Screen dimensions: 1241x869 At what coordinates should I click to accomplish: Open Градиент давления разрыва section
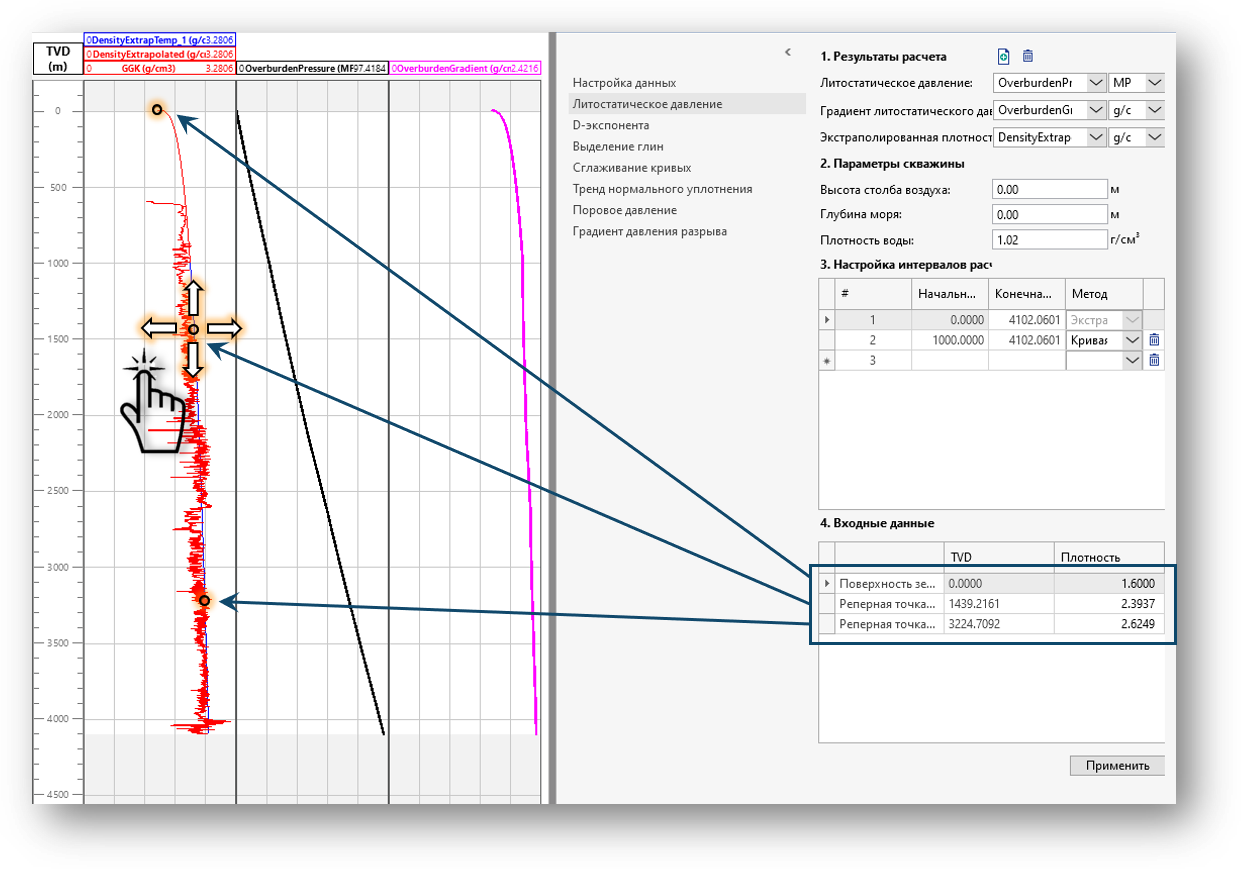tap(649, 231)
